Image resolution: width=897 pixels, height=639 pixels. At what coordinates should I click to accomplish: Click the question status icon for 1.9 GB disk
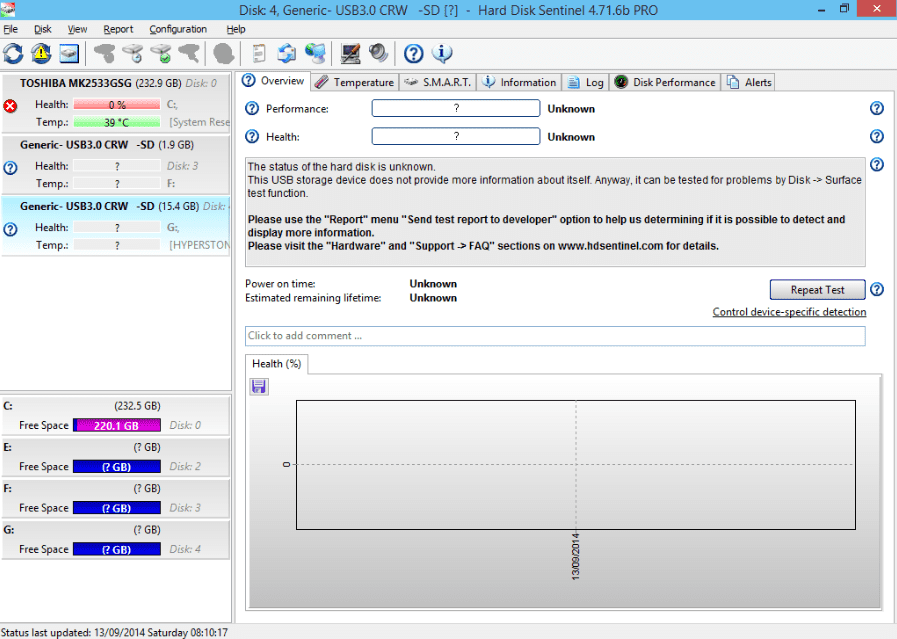(10, 168)
